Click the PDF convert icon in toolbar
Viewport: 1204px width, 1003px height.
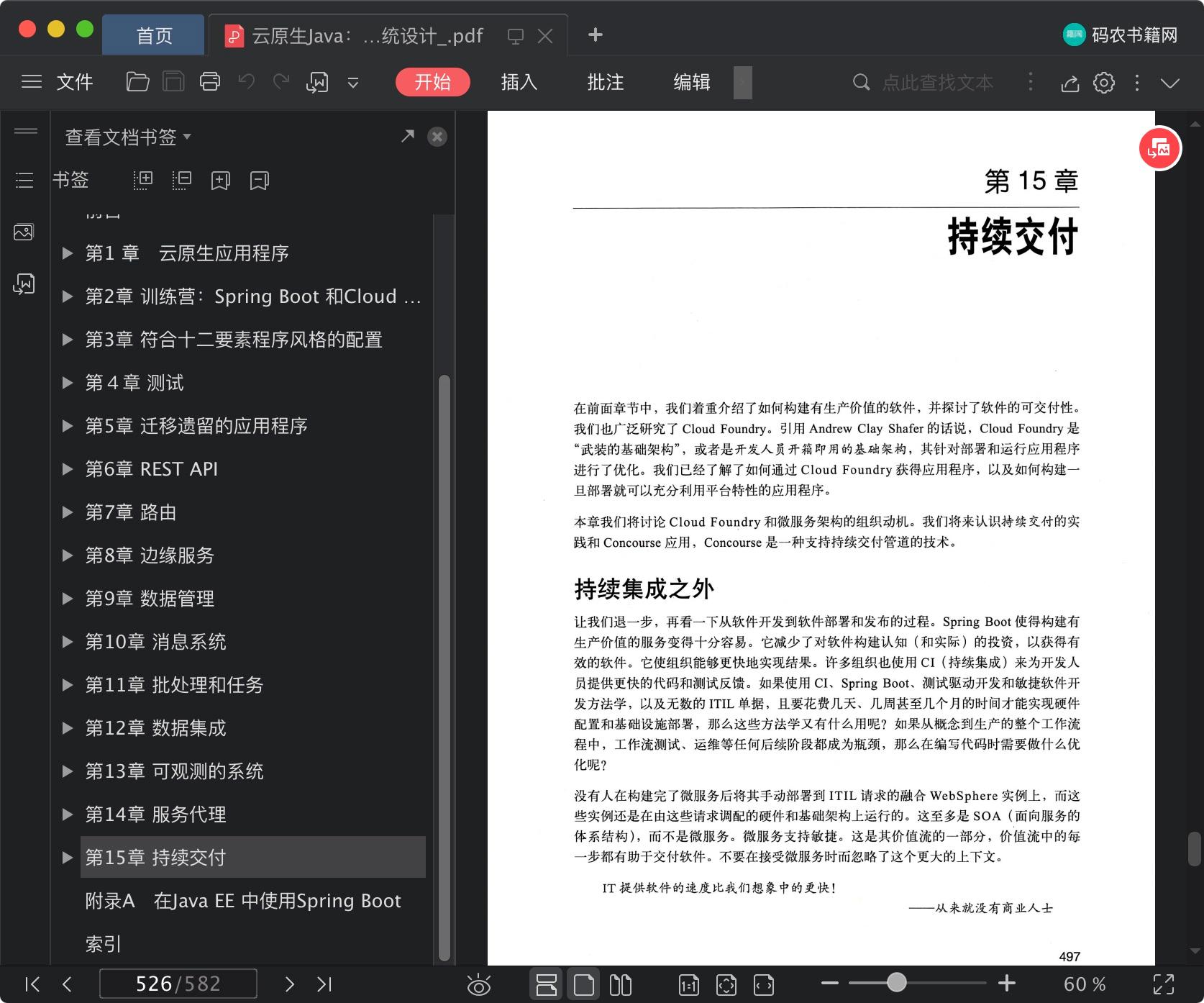pos(317,83)
